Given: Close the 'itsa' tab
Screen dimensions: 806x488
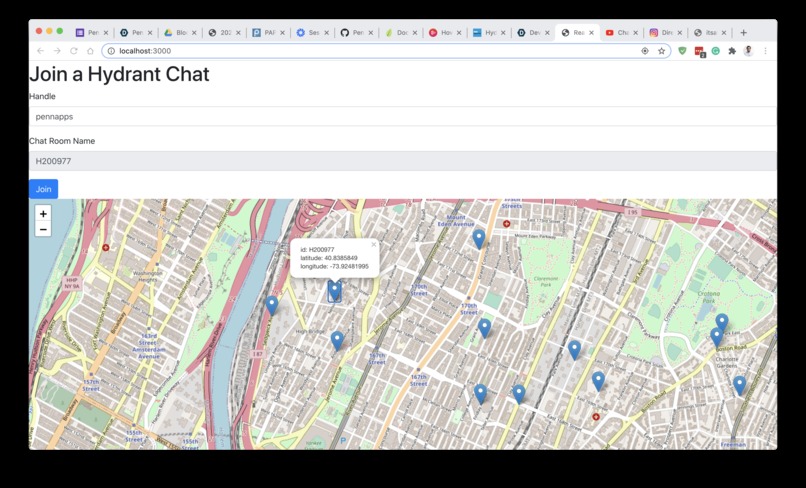Looking at the screenshot, I should (x=724, y=32).
